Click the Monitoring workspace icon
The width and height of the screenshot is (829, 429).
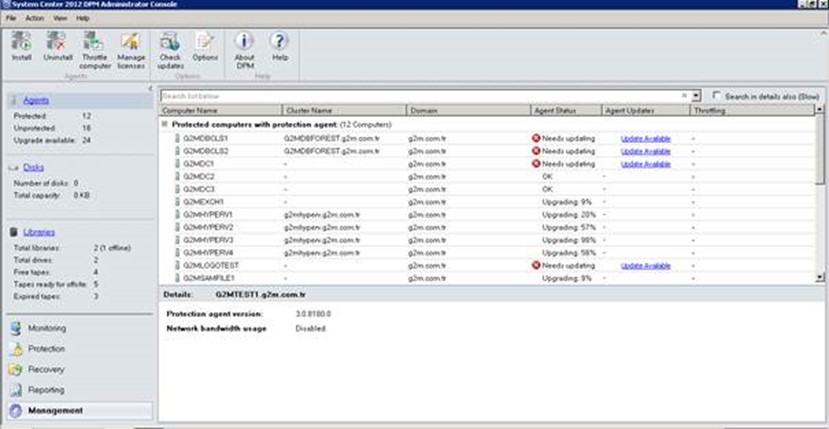tap(16, 328)
